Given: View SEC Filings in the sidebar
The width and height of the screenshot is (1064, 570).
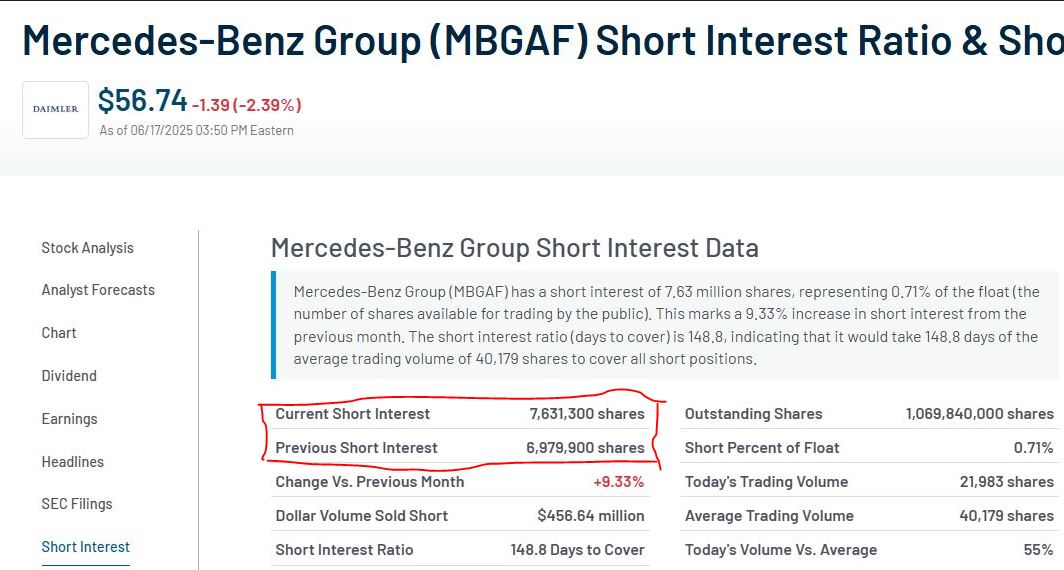Looking at the screenshot, I should pyautogui.click(x=76, y=504).
